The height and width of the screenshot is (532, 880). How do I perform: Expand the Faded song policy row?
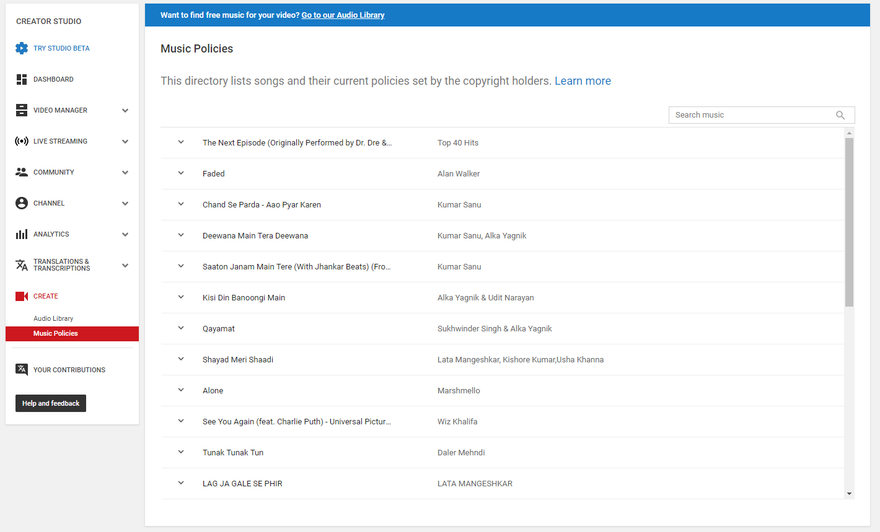pyautogui.click(x=181, y=173)
